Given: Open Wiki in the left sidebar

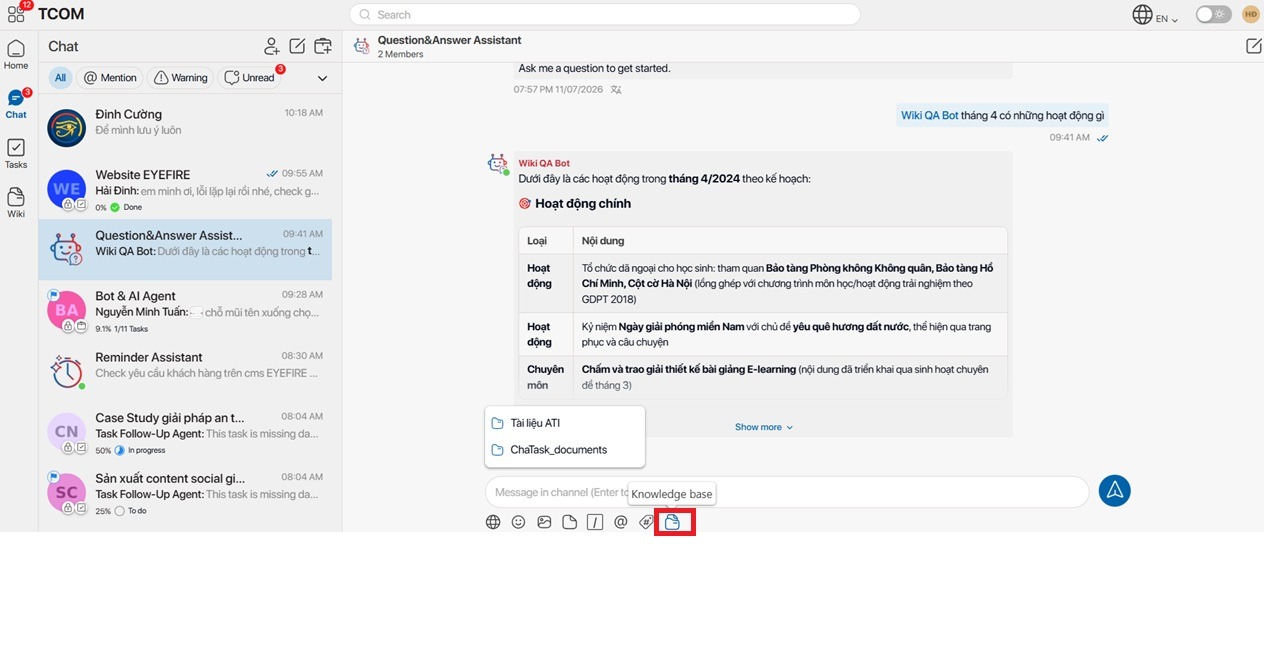Looking at the screenshot, I should tap(16, 203).
